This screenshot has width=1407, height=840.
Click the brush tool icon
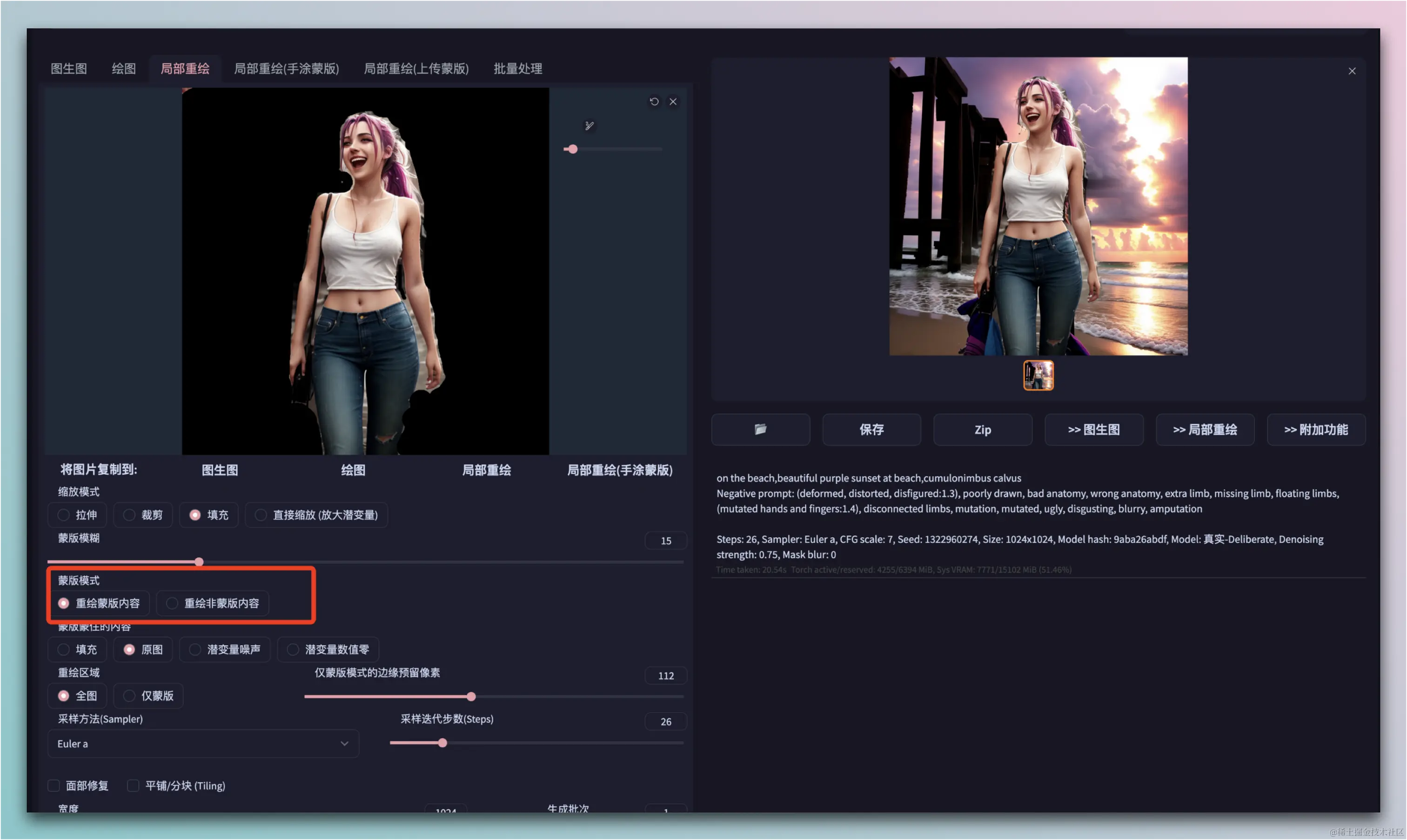589,126
